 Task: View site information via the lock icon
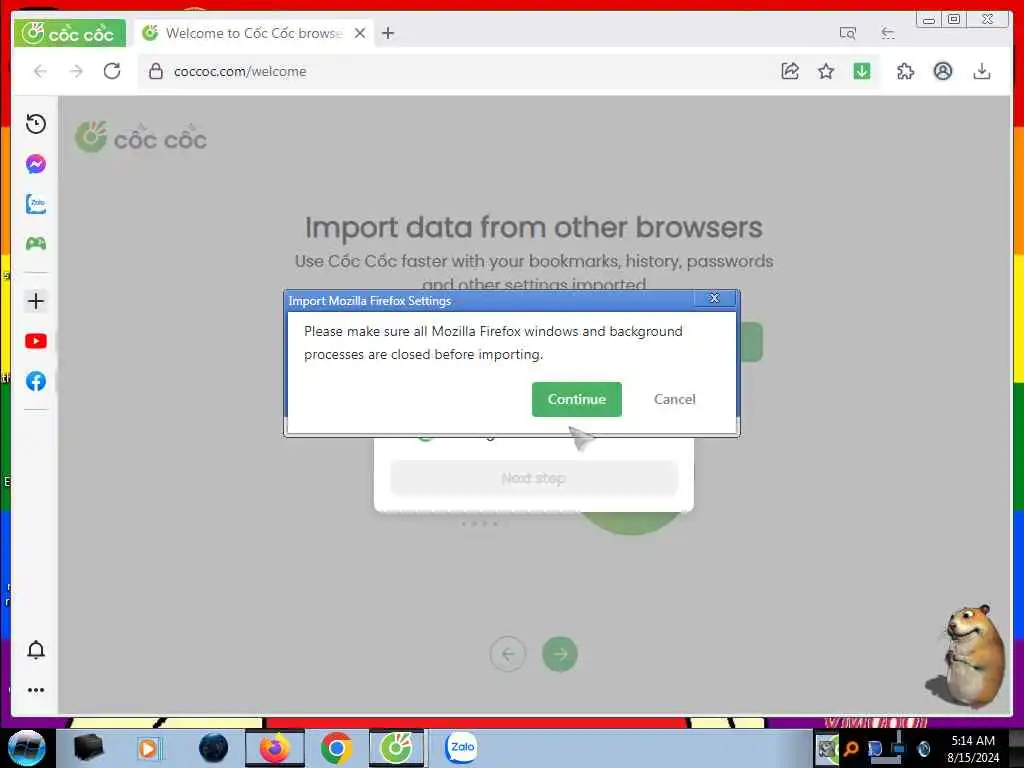(155, 71)
